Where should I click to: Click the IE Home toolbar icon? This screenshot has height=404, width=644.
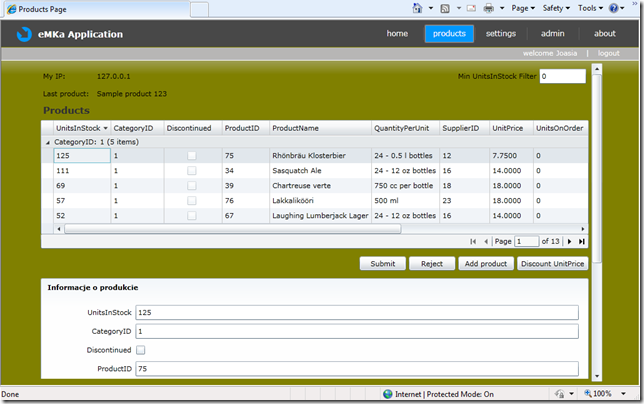[x=417, y=8]
